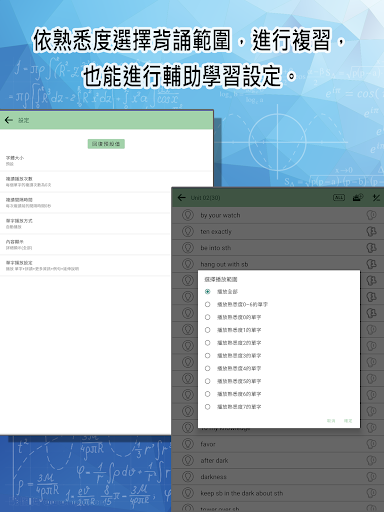Select the 播放全部 radio option

click(208, 291)
